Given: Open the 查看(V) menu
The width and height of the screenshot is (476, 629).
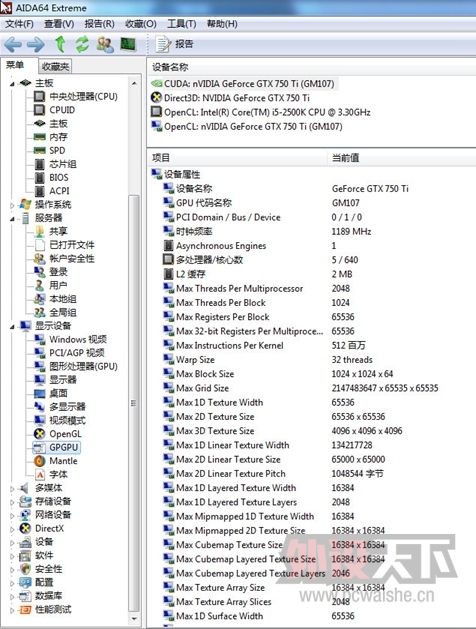Looking at the screenshot, I should click(59, 24).
